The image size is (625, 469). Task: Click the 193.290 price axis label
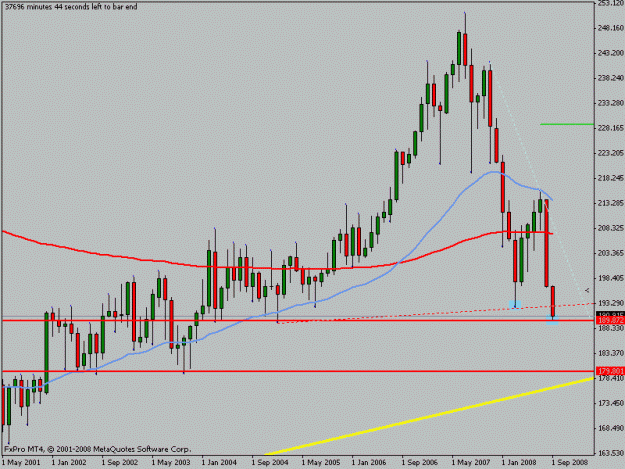coord(610,303)
